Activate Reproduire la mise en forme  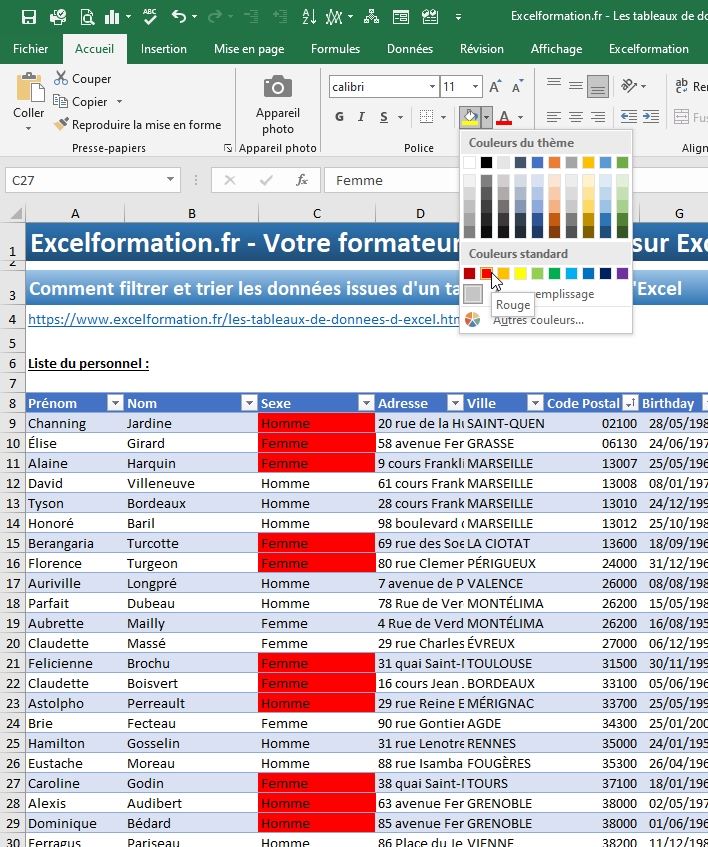137,125
